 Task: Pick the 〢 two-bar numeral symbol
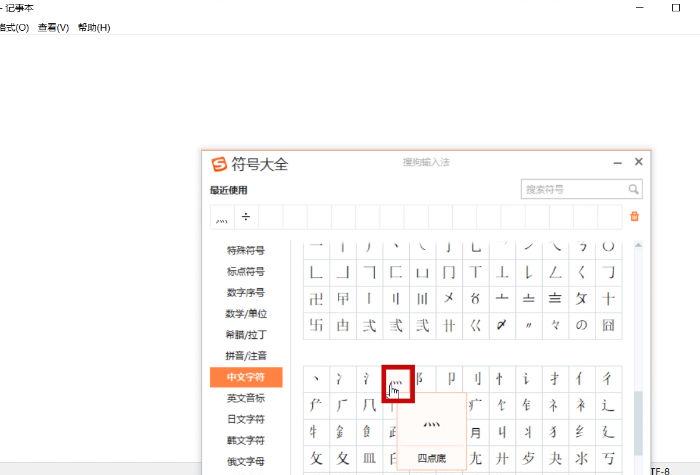coord(396,299)
